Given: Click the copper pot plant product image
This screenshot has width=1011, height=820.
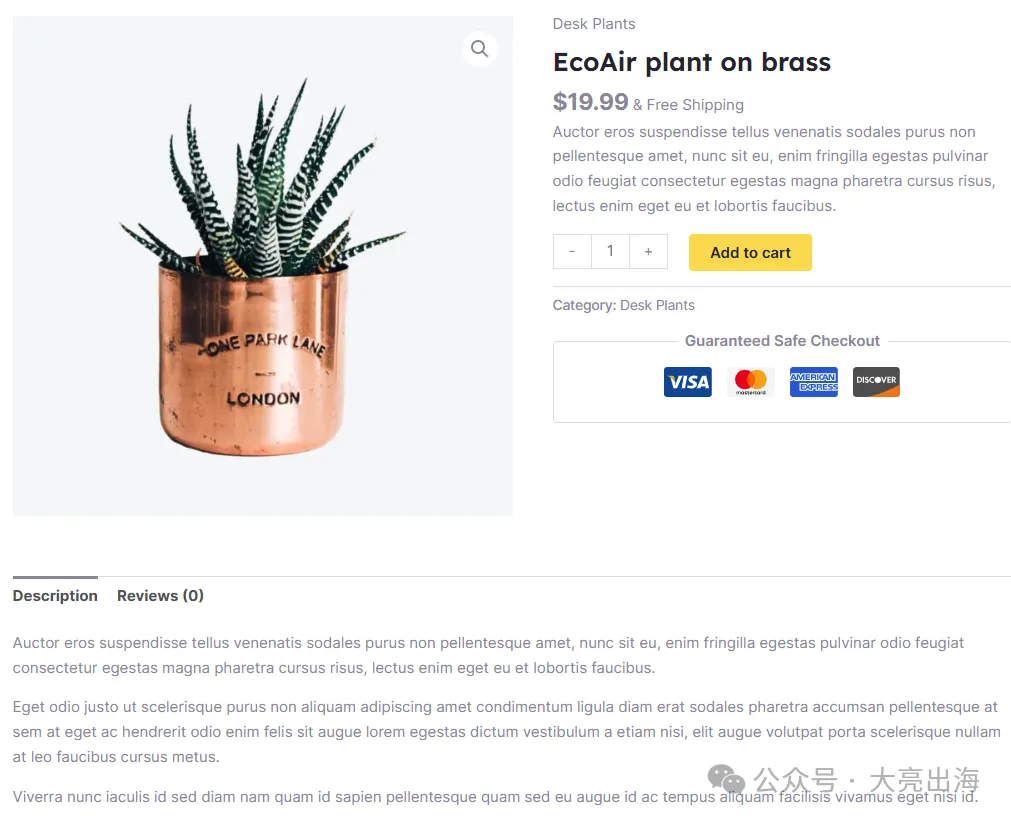Looking at the screenshot, I should coord(263,266).
